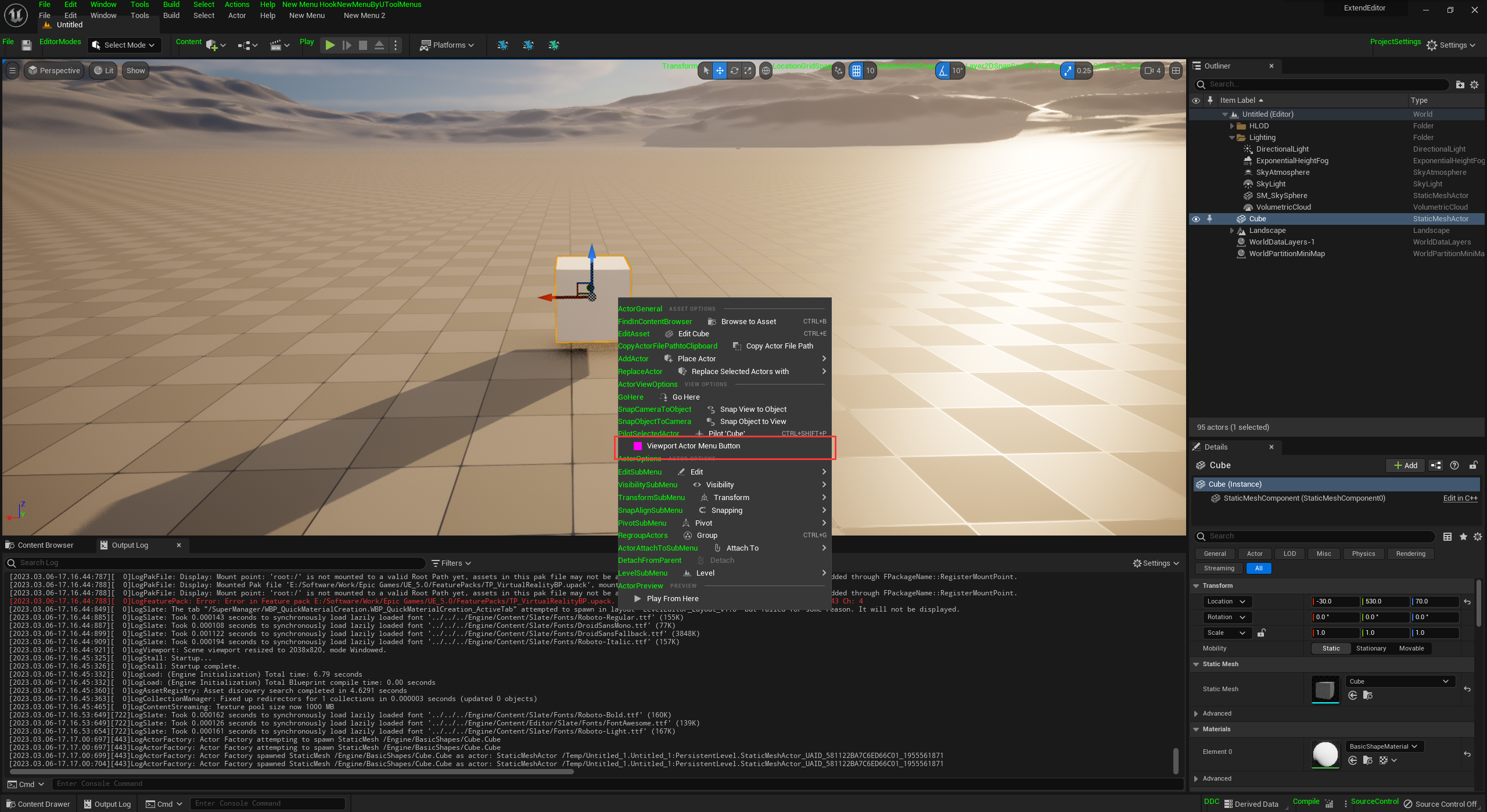Choose Viewport Actor Menu Button entry
The height and width of the screenshot is (812, 1487).
point(693,446)
